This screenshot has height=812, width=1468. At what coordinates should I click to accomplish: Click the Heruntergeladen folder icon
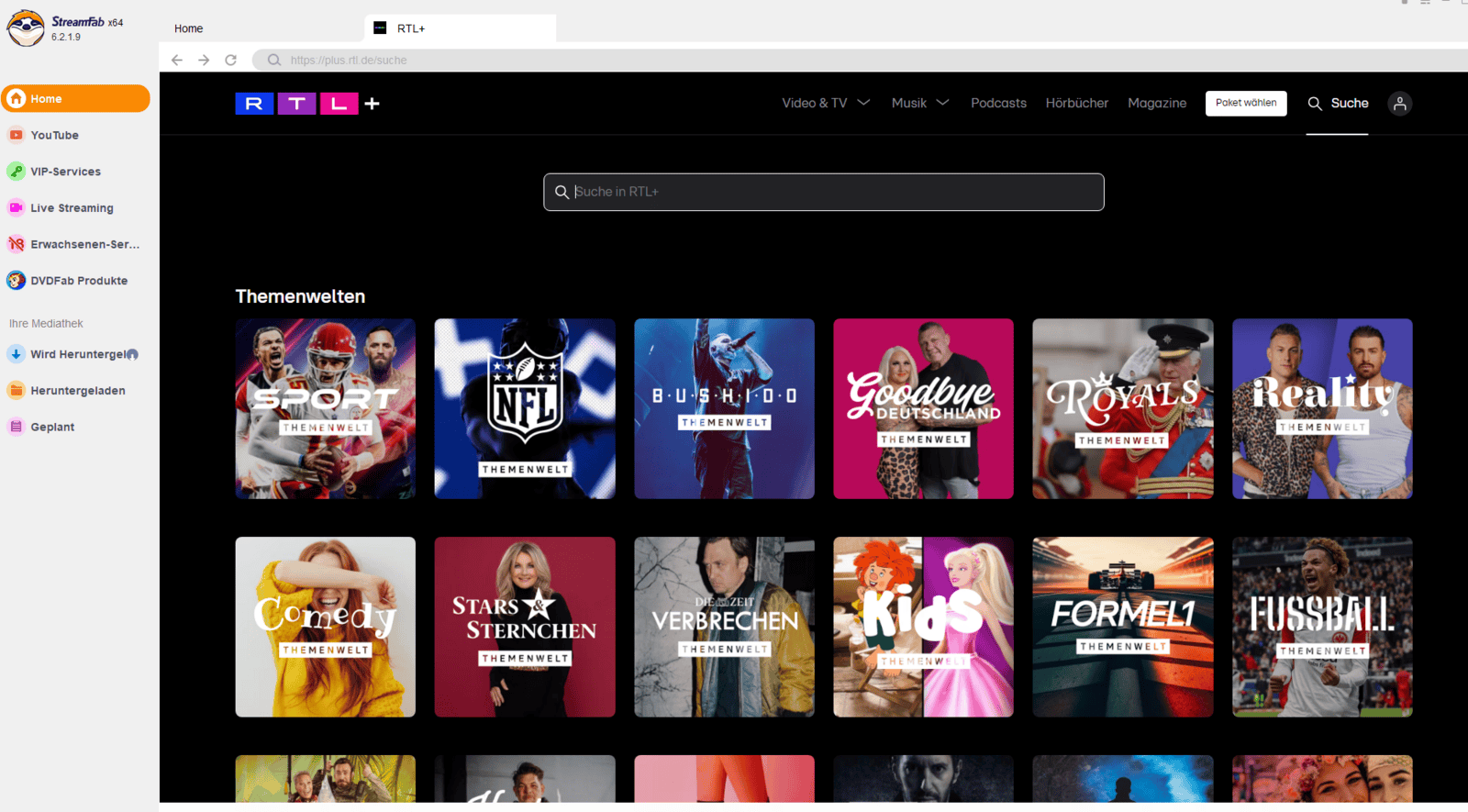click(x=16, y=390)
